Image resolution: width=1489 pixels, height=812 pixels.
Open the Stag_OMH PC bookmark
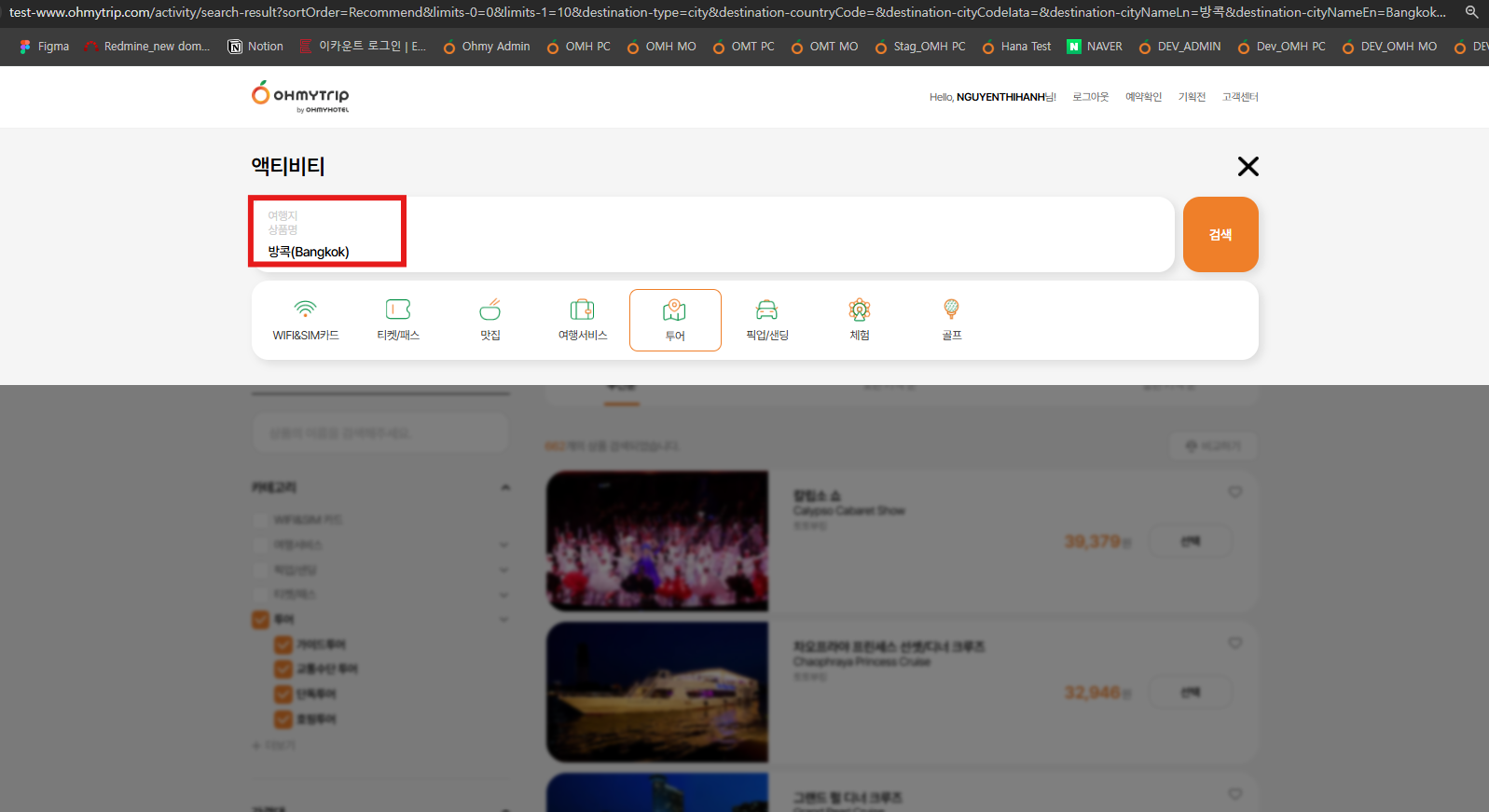tap(919, 47)
